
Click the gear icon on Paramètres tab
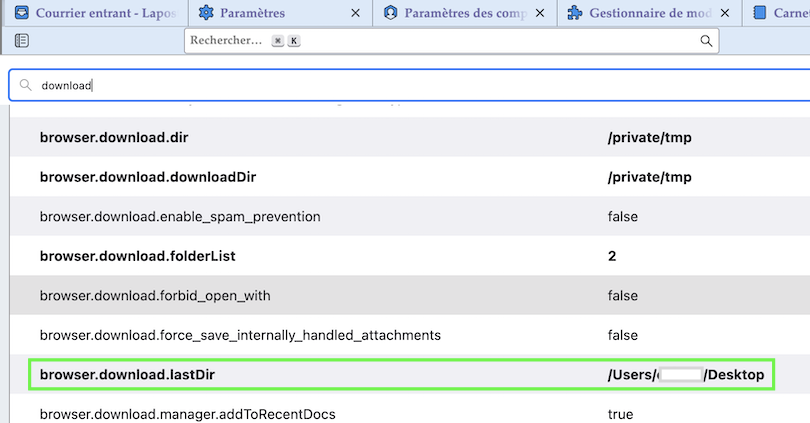click(x=206, y=13)
